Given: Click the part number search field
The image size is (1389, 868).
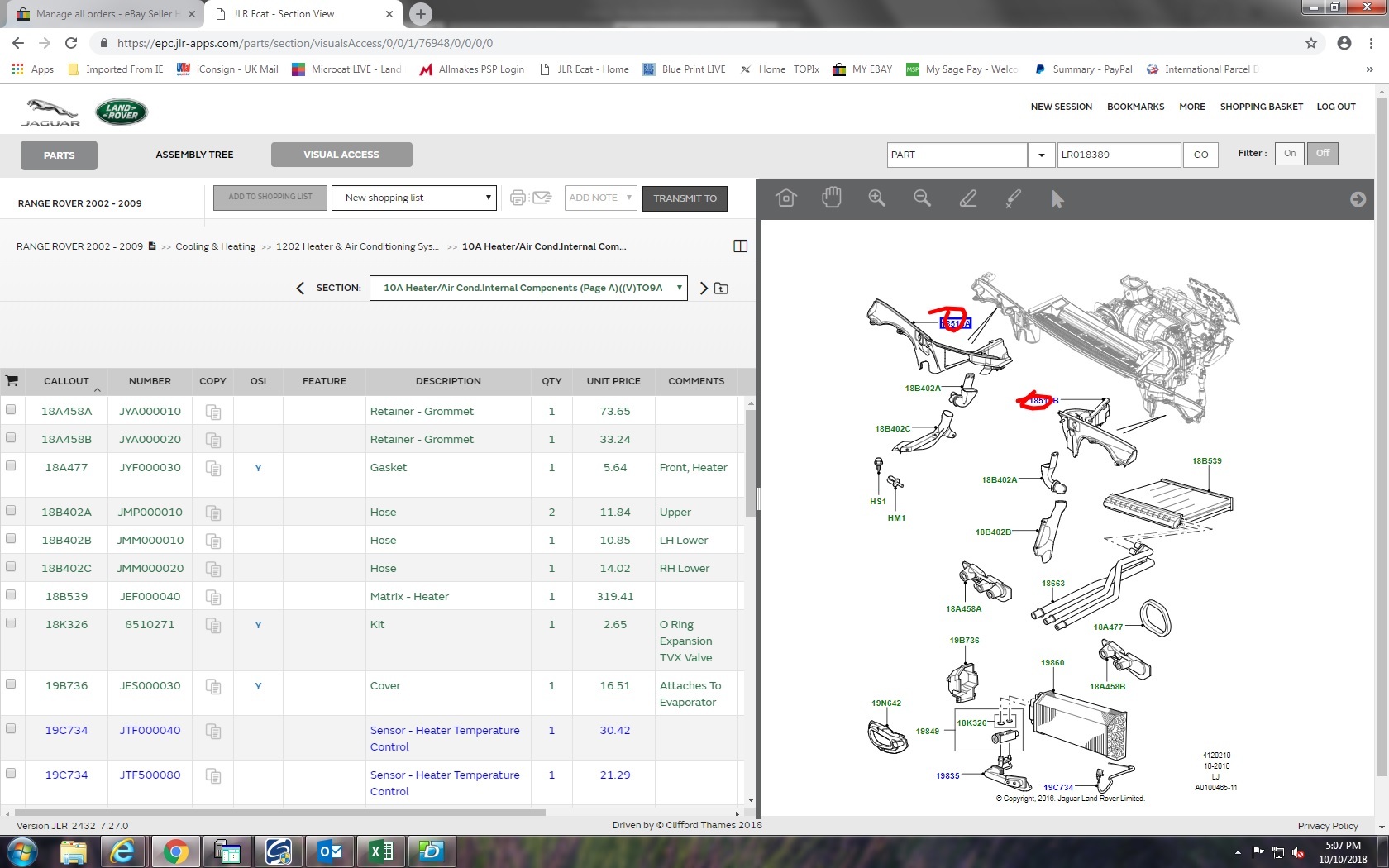Looking at the screenshot, I should 1119,155.
